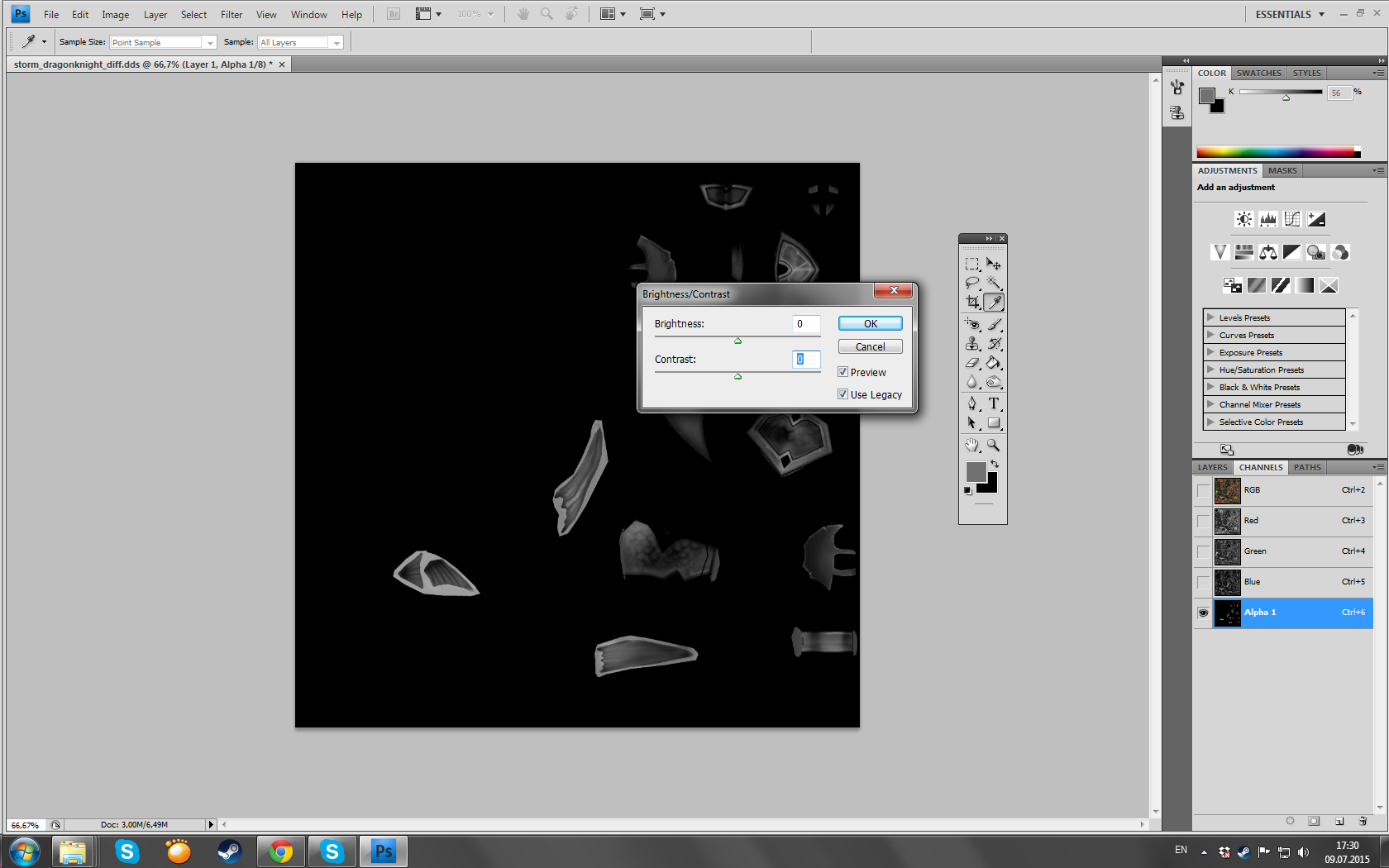Cancel the Brightness/Contrast dialog
1389x868 pixels.
pos(870,346)
